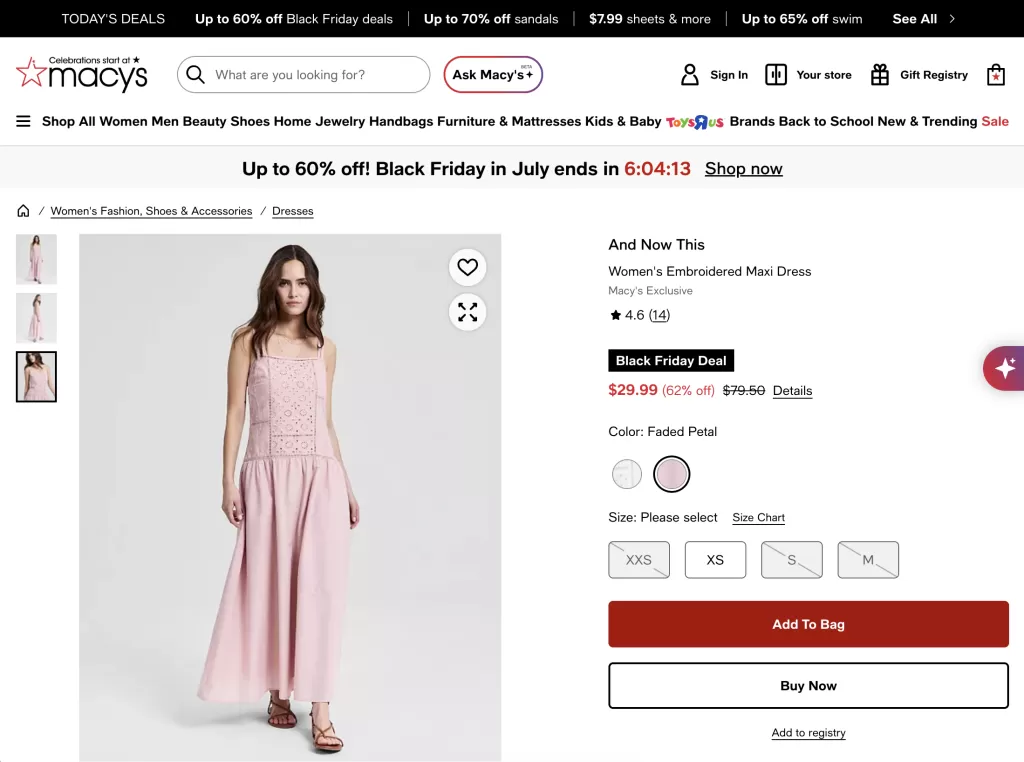Select size M option
The width and height of the screenshot is (1024, 762).
click(868, 560)
